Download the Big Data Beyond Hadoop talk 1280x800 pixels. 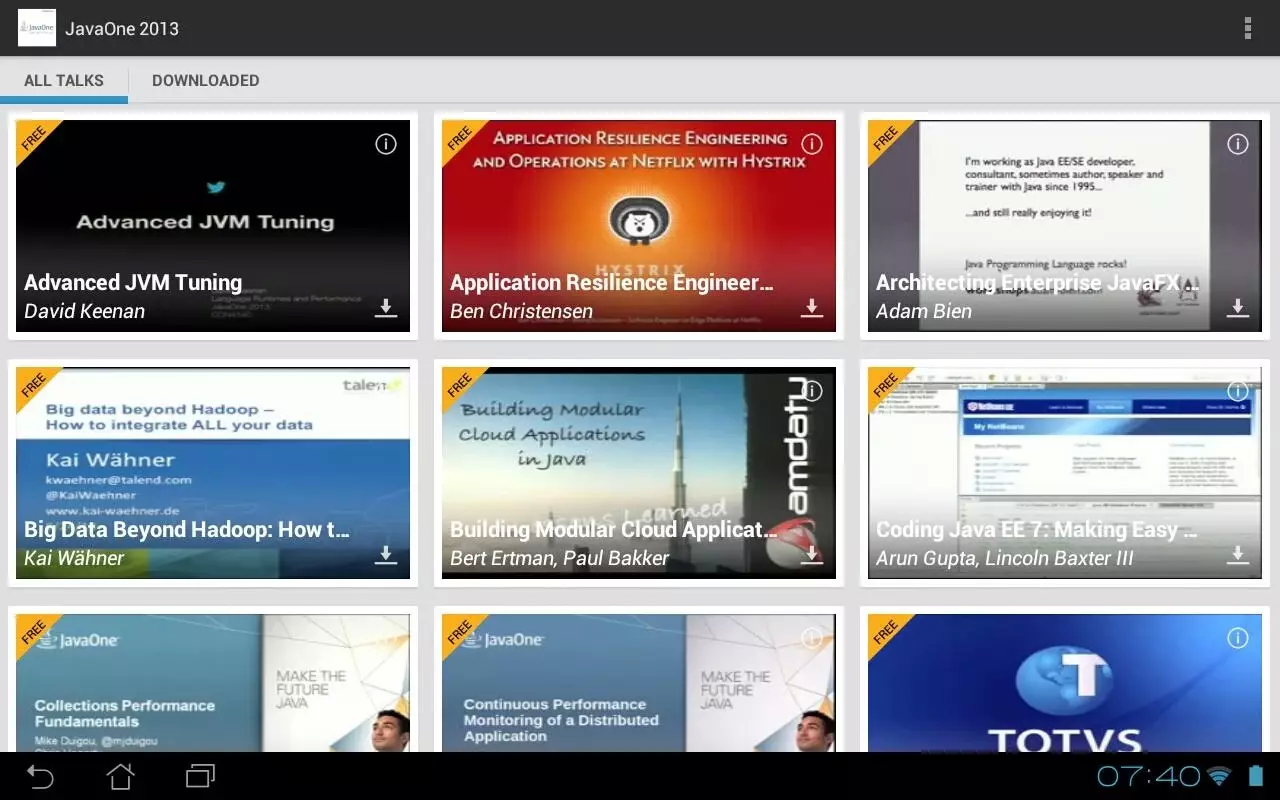tap(386, 555)
